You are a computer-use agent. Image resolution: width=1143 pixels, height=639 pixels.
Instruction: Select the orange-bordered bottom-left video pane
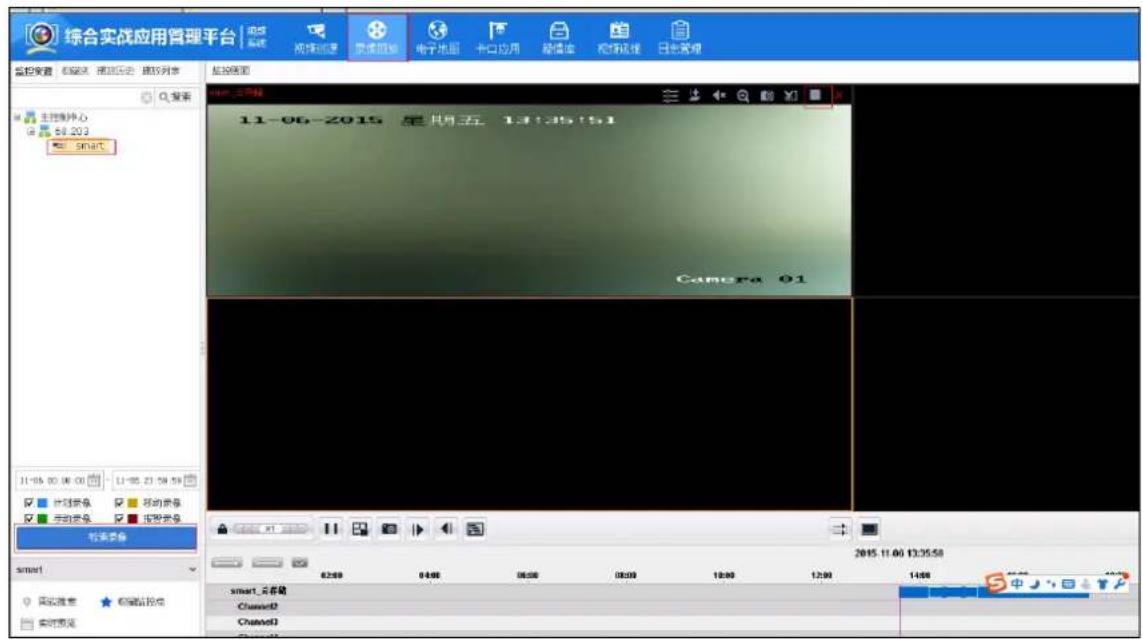pos(529,404)
